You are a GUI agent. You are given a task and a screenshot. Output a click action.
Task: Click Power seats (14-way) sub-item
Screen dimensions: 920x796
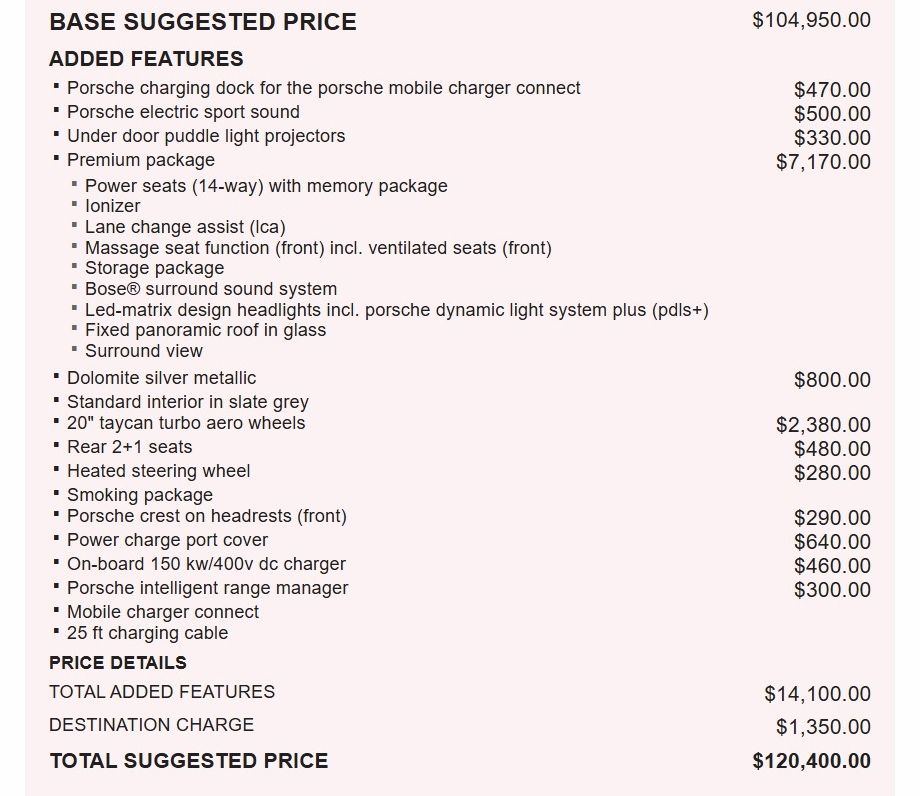tap(266, 186)
